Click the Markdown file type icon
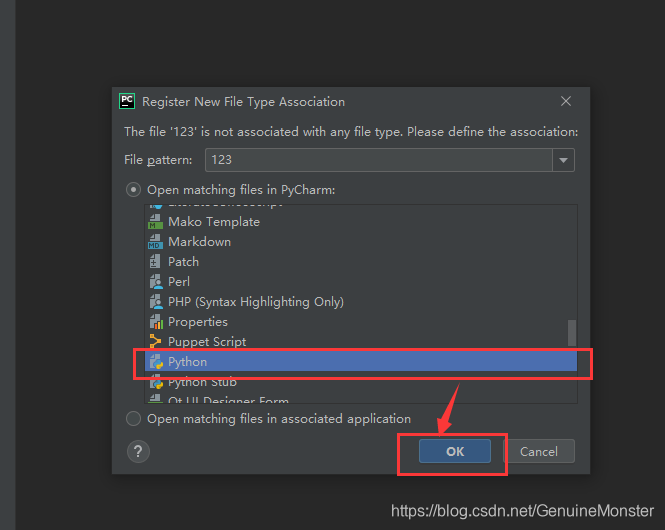 click(155, 242)
